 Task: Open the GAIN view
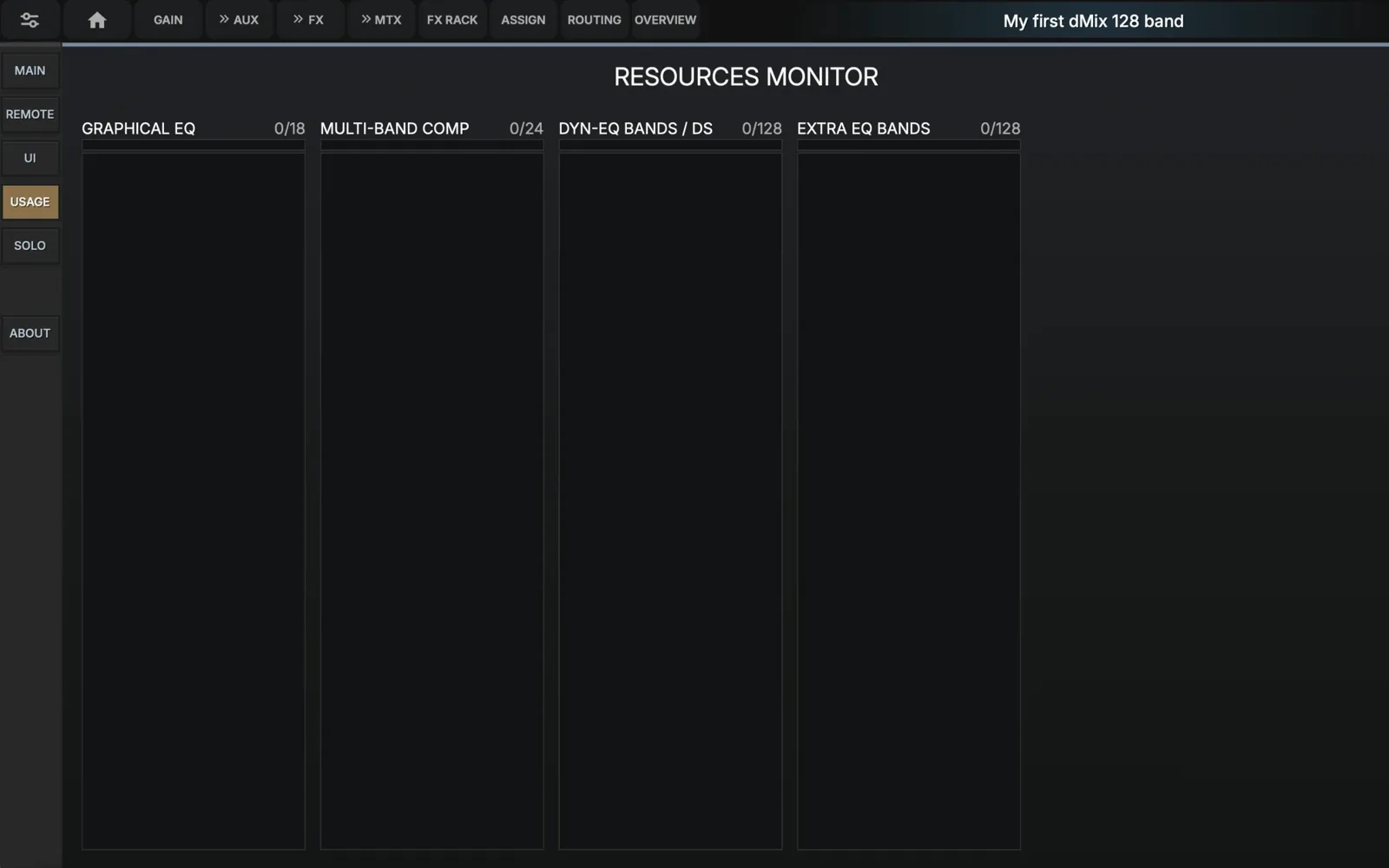[168, 20]
